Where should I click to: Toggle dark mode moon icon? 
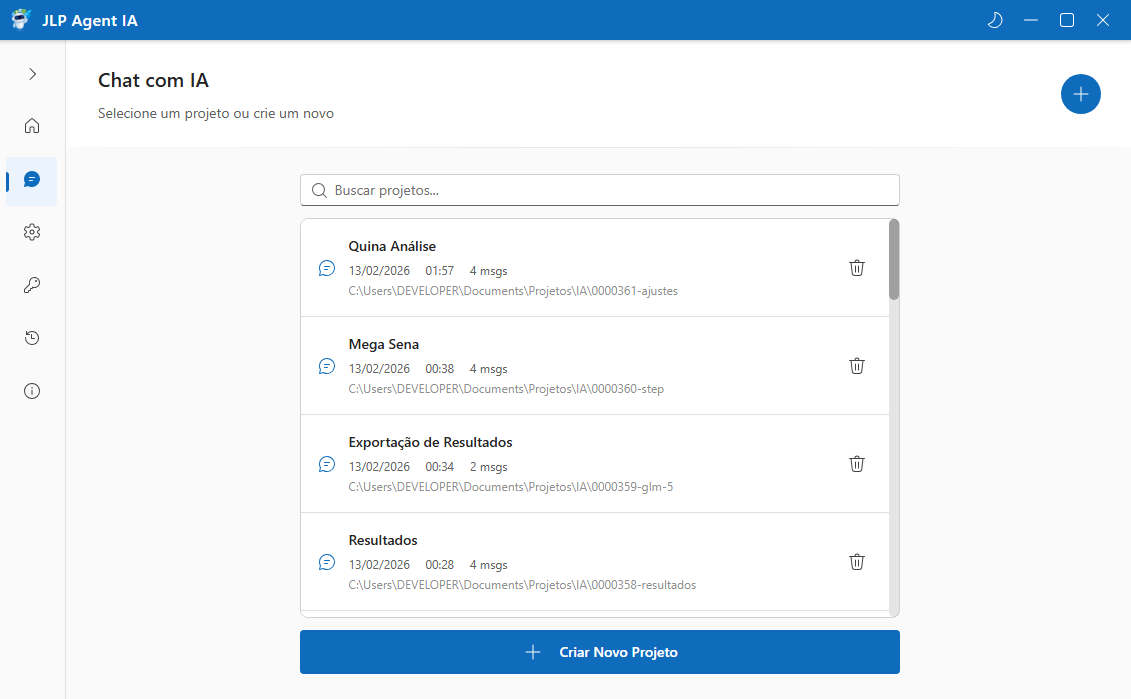pyautogui.click(x=994, y=20)
